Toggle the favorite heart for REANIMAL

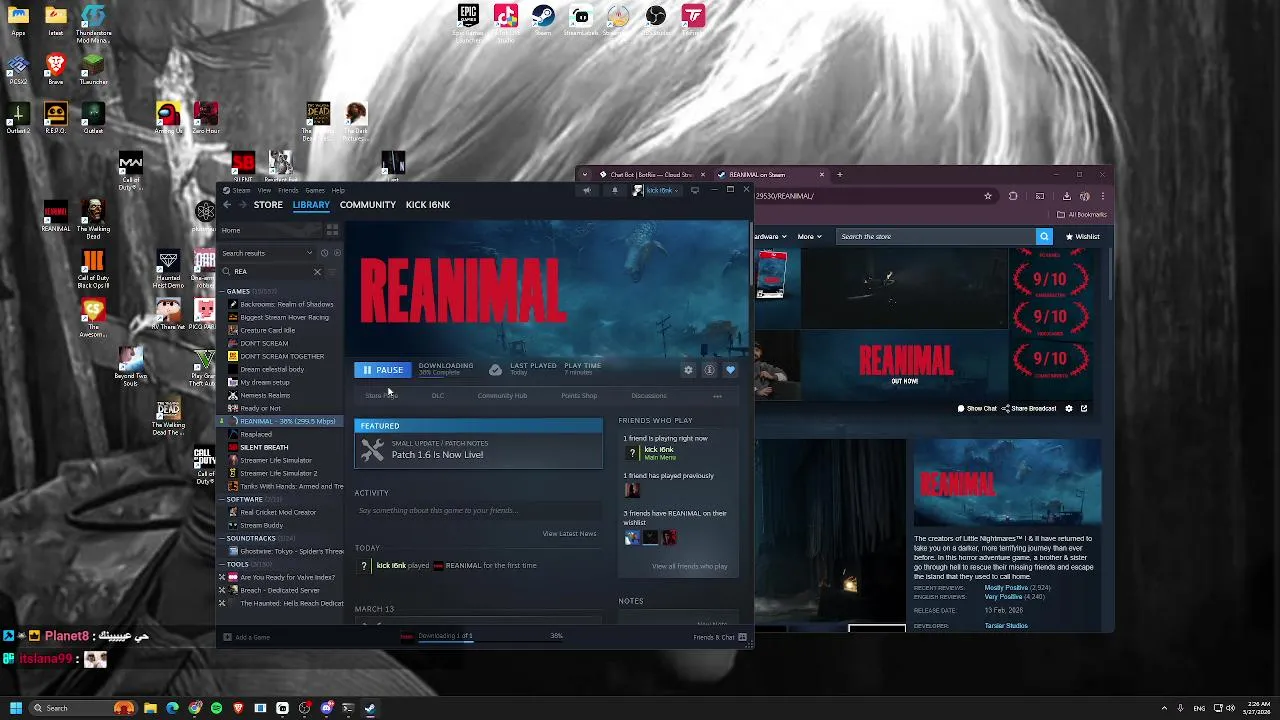730,370
